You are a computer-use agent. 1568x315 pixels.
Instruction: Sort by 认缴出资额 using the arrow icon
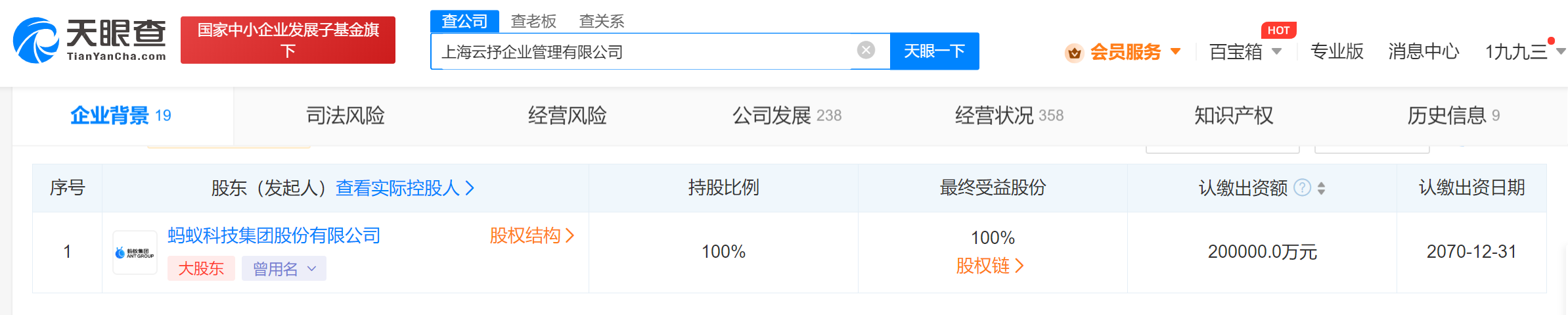(x=1322, y=188)
